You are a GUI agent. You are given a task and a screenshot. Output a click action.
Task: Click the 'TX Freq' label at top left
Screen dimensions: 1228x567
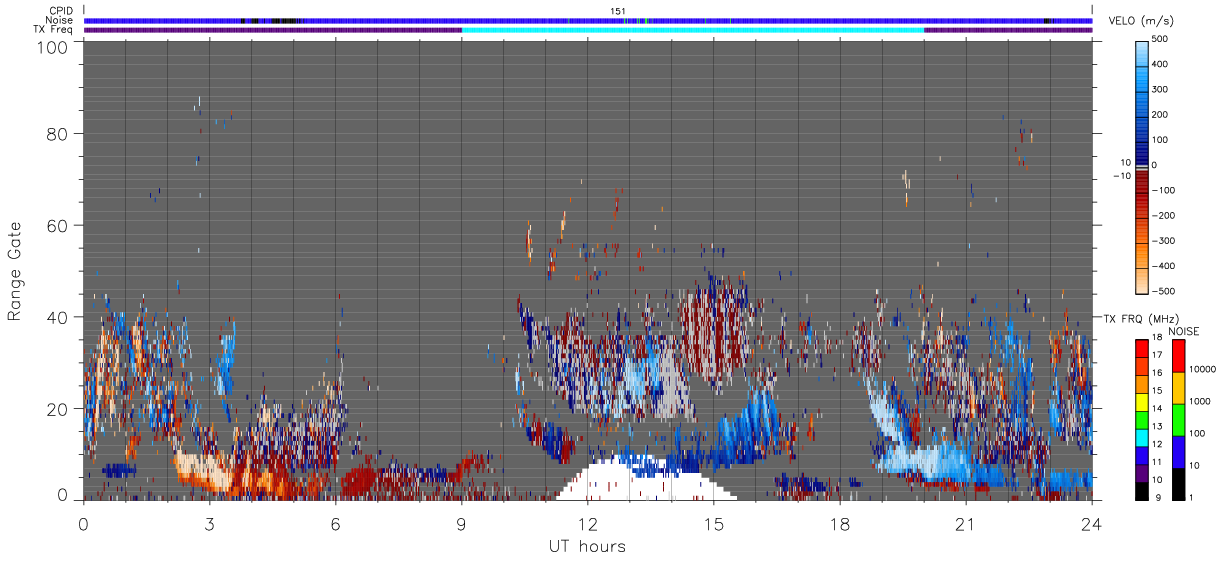pyautogui.click(x=54, y=30)
